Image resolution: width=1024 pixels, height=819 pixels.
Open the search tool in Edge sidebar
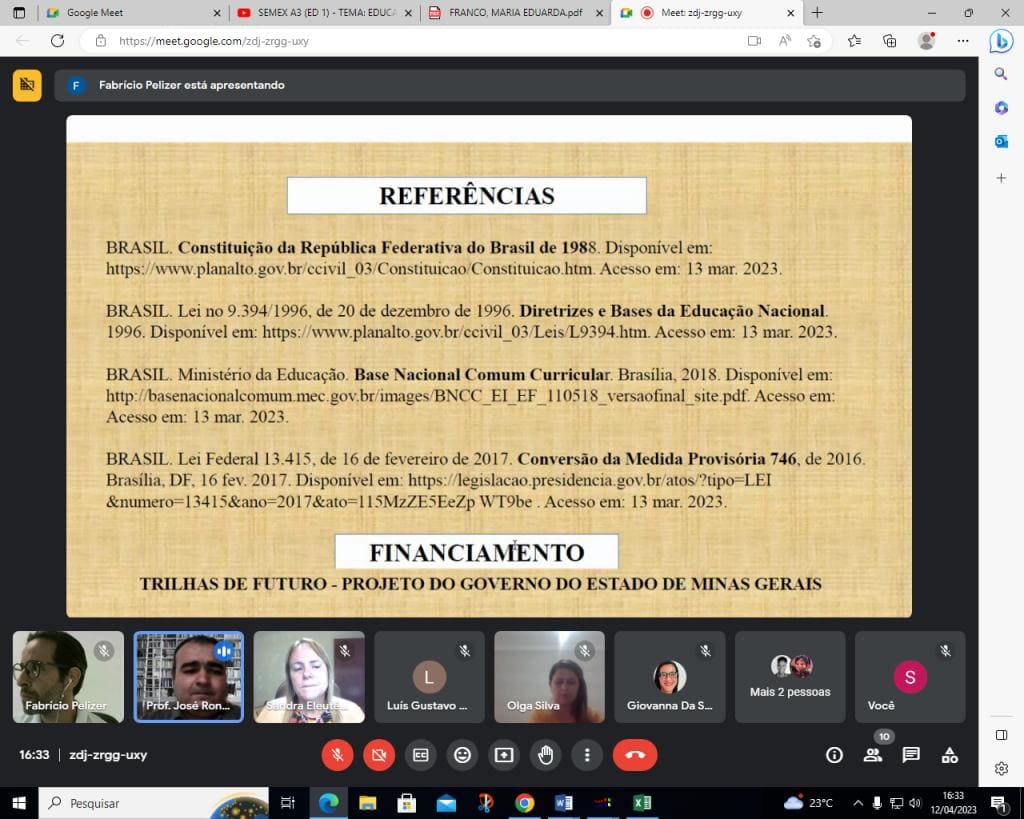[1001, 74]
